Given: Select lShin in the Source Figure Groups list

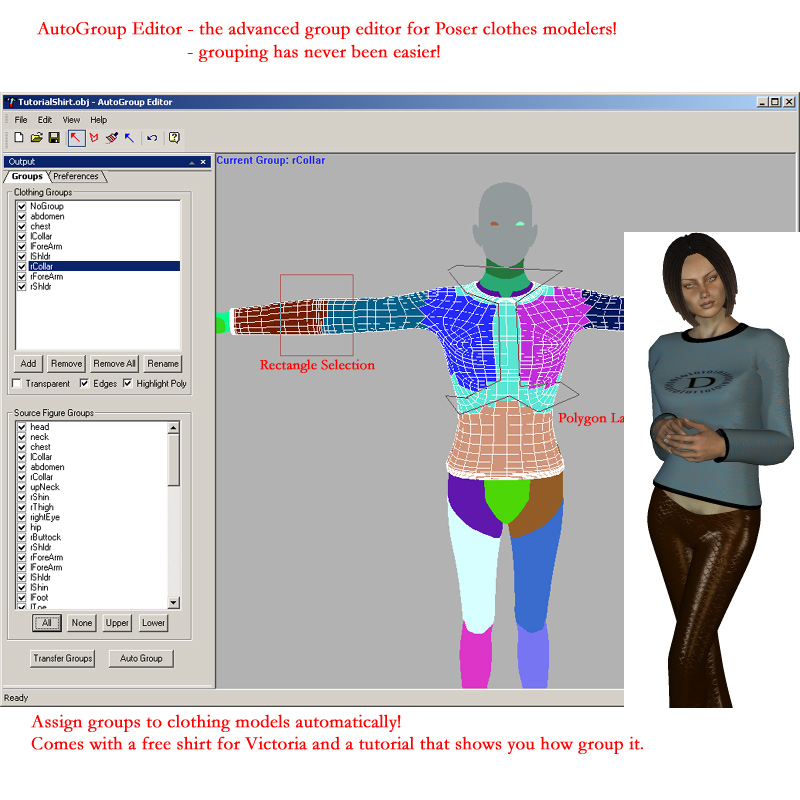Looking at the screenshot, I should pos(39,587).
